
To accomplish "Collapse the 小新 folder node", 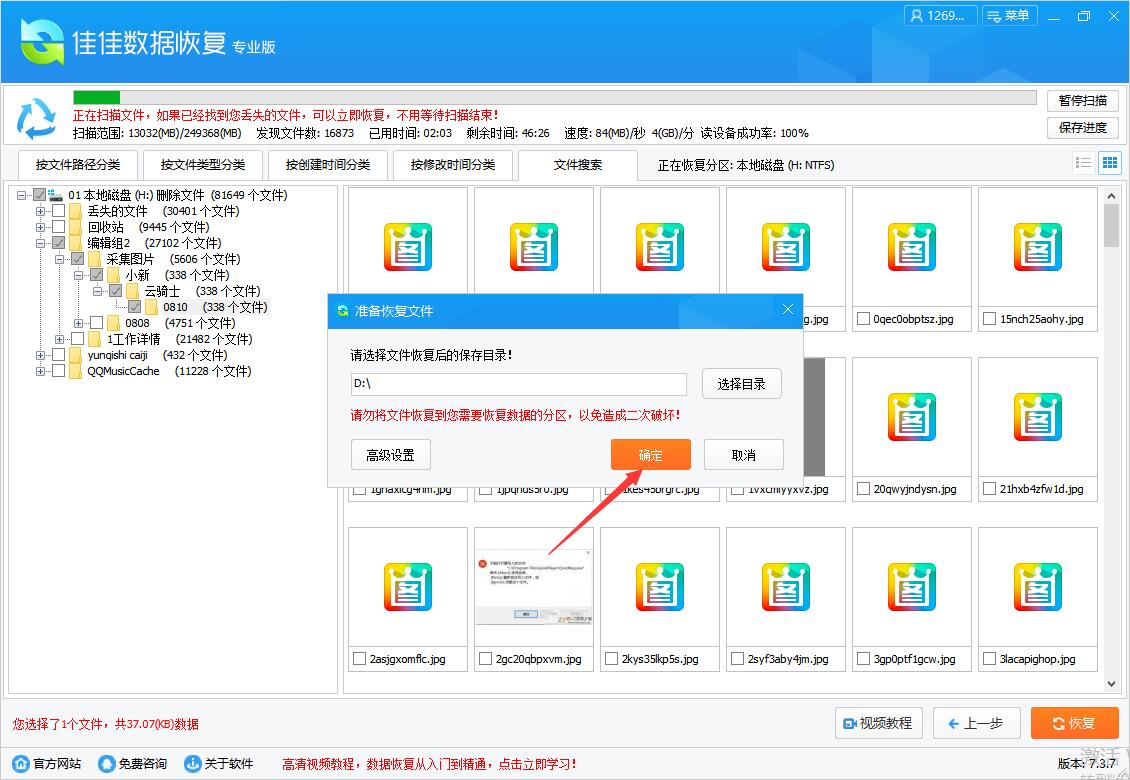I will pyautogui.click(x=79, y=275).
